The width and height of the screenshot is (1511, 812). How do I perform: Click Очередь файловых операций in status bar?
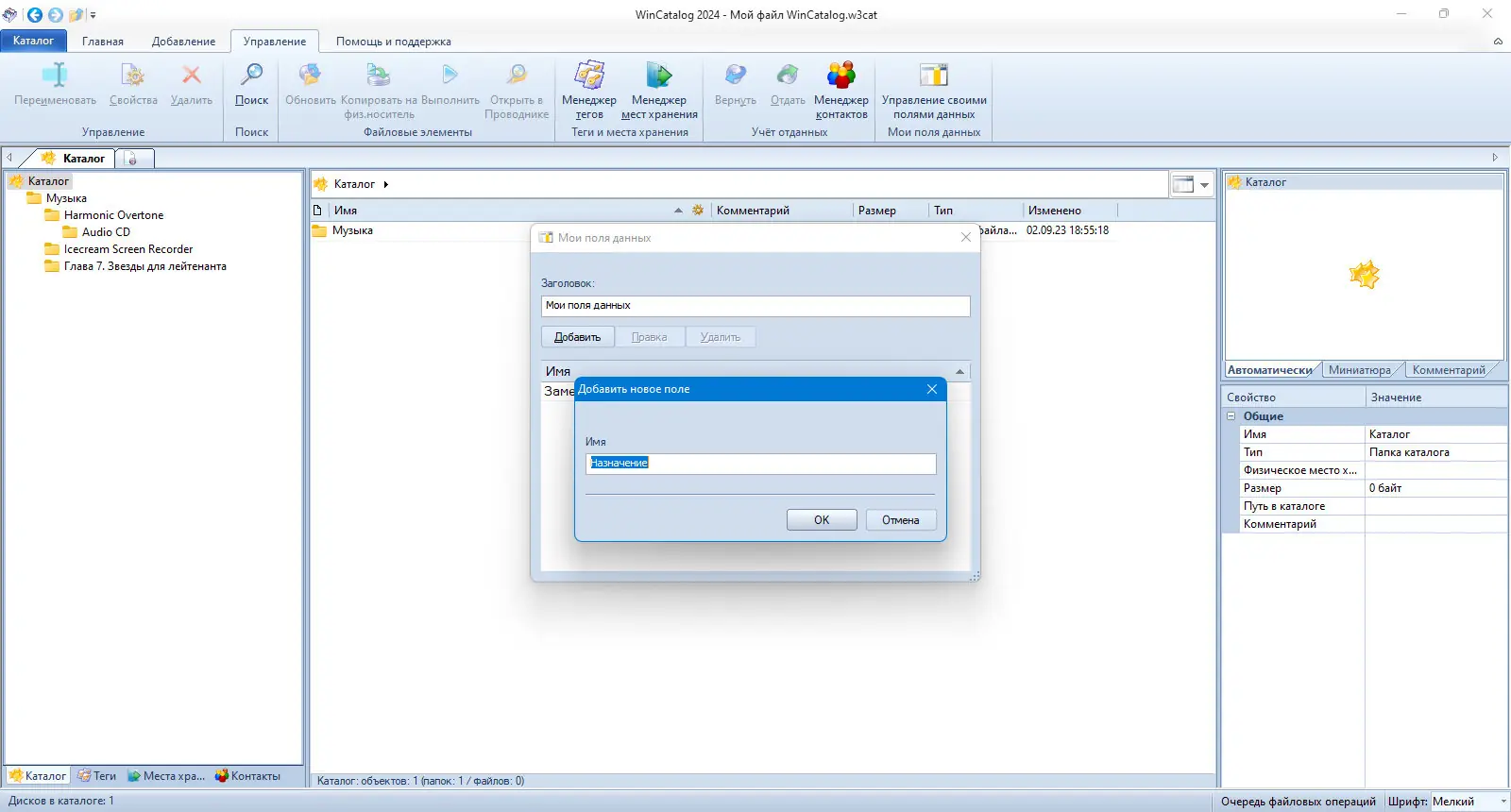(x=1299, y=802)
